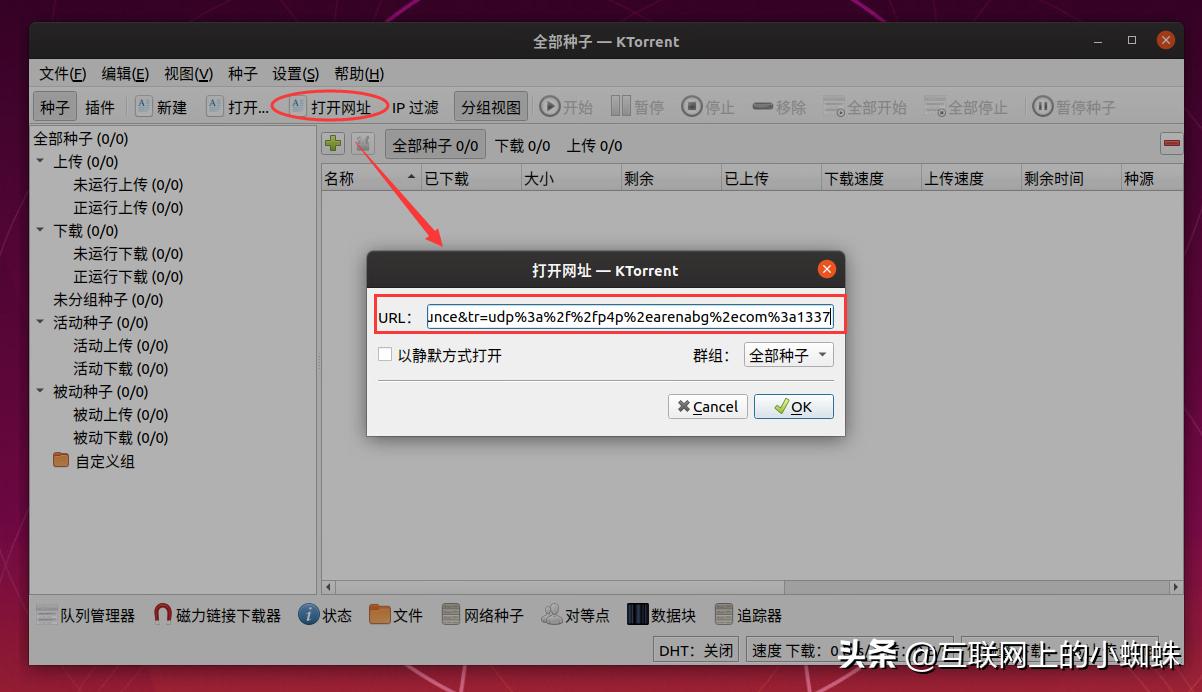The height and width of the screenshot is (692, 1202).
Task: Show the 对等点 panel at bottom
Action: [576, 615]
